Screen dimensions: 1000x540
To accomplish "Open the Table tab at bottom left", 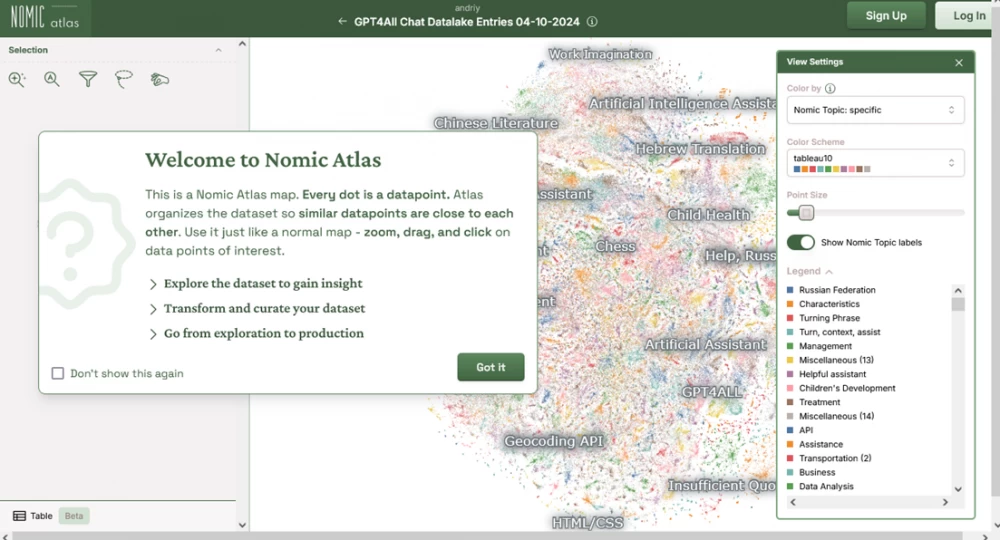I will click(x=33, y=516).
